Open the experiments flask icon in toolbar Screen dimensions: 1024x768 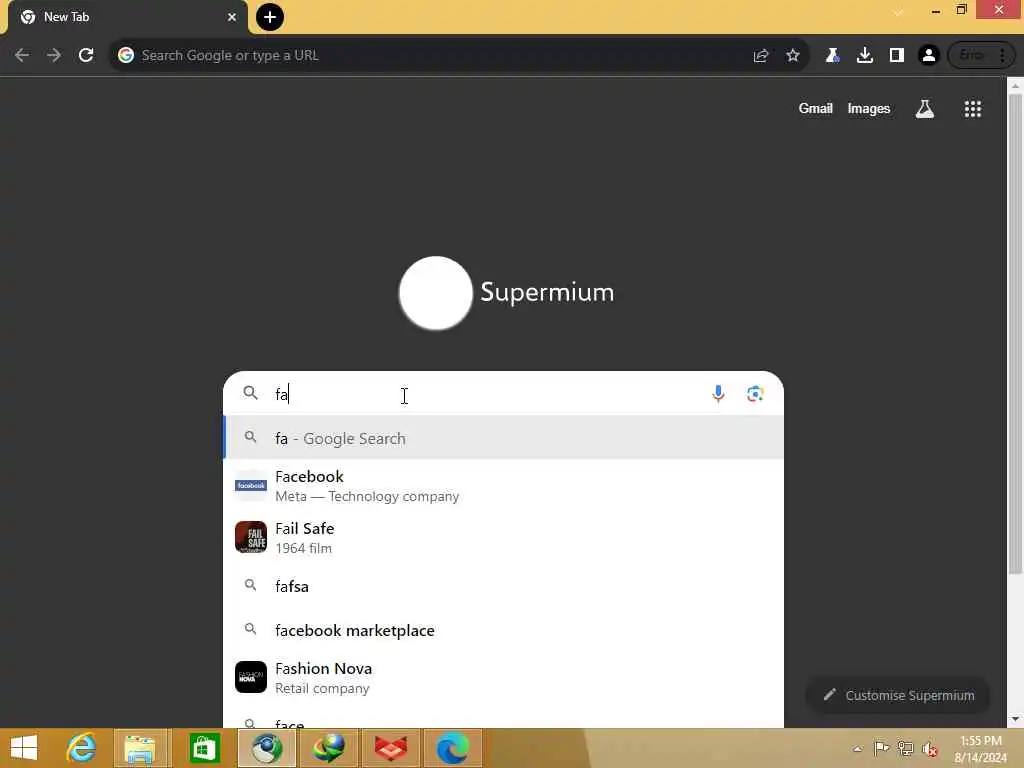point(832,56)
